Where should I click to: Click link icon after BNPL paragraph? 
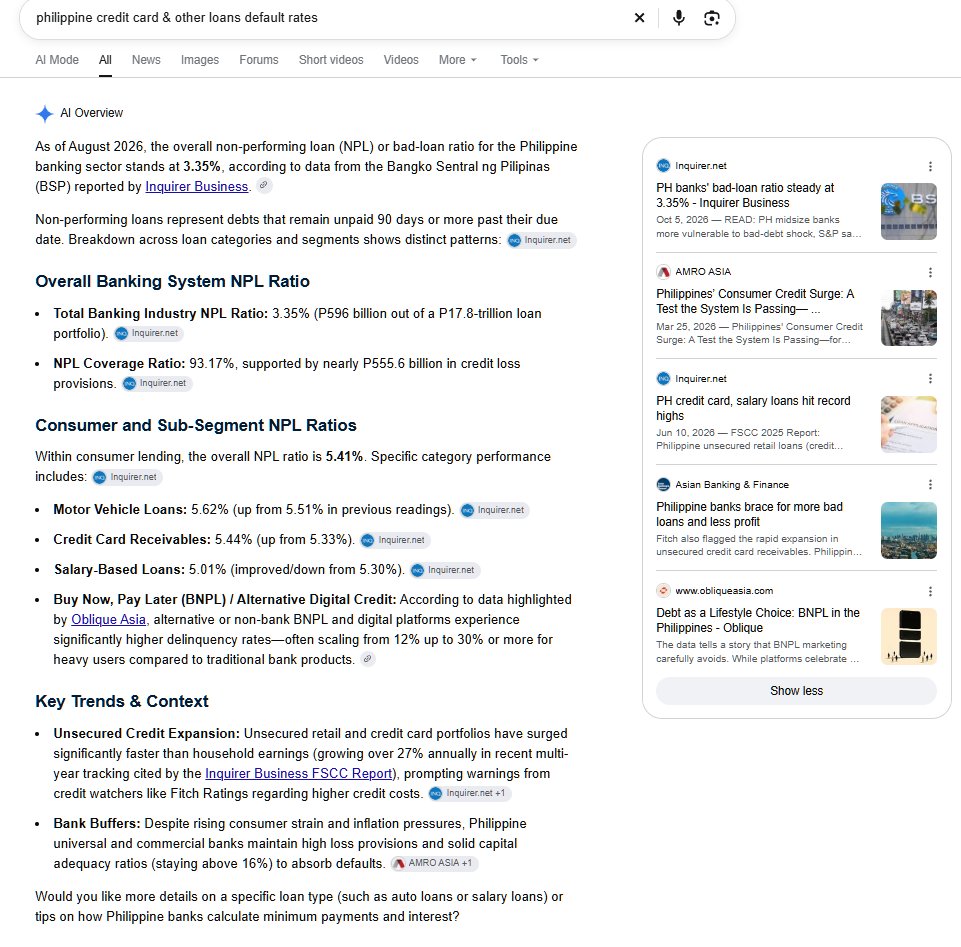[x=367, y=659]
